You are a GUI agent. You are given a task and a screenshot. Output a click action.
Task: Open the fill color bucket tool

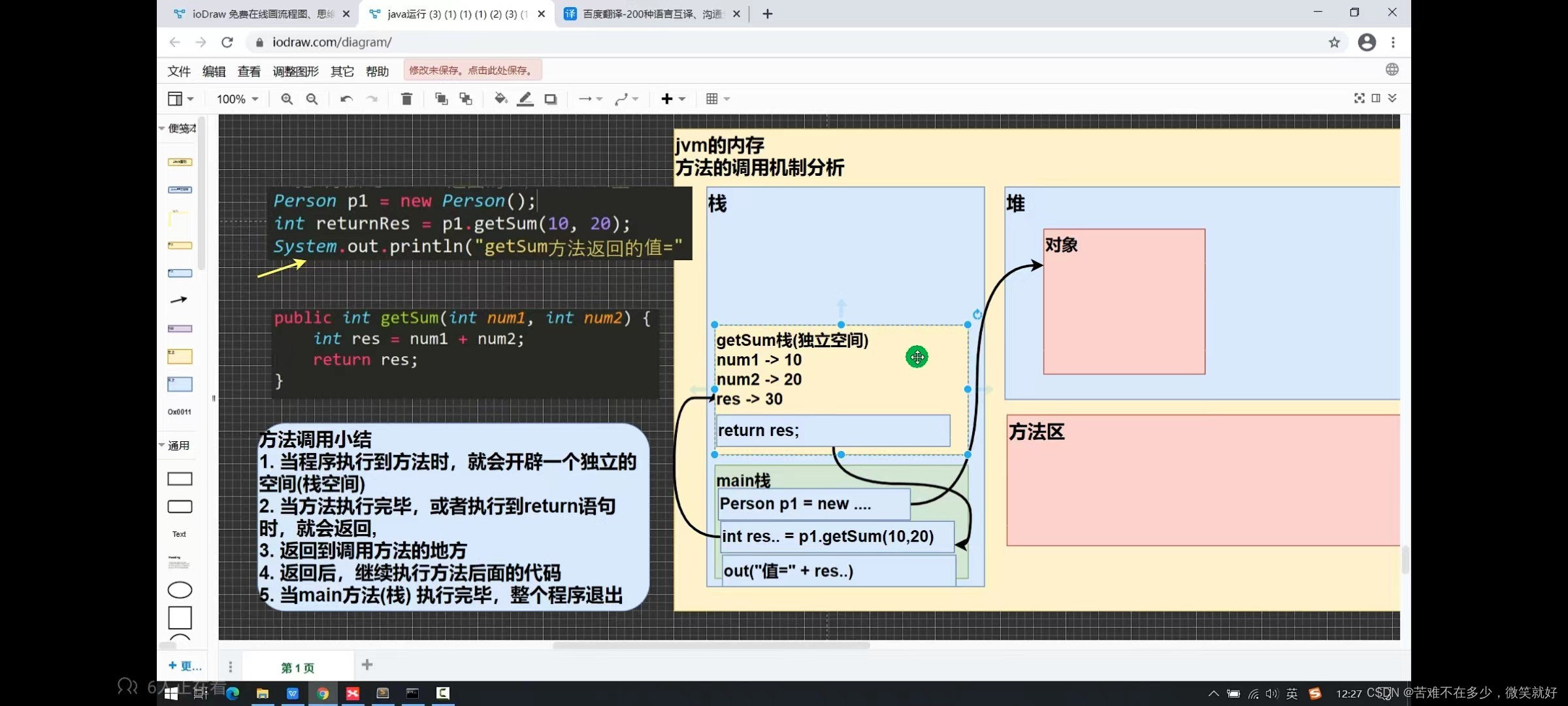pos(500,99)
